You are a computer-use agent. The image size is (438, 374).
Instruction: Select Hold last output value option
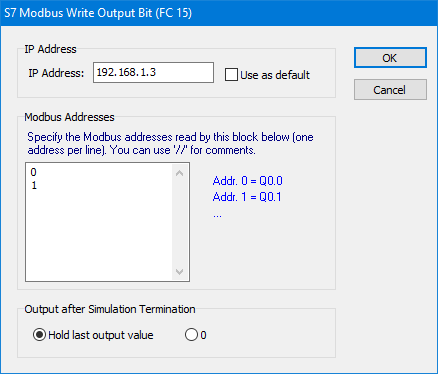coord(39,335)
